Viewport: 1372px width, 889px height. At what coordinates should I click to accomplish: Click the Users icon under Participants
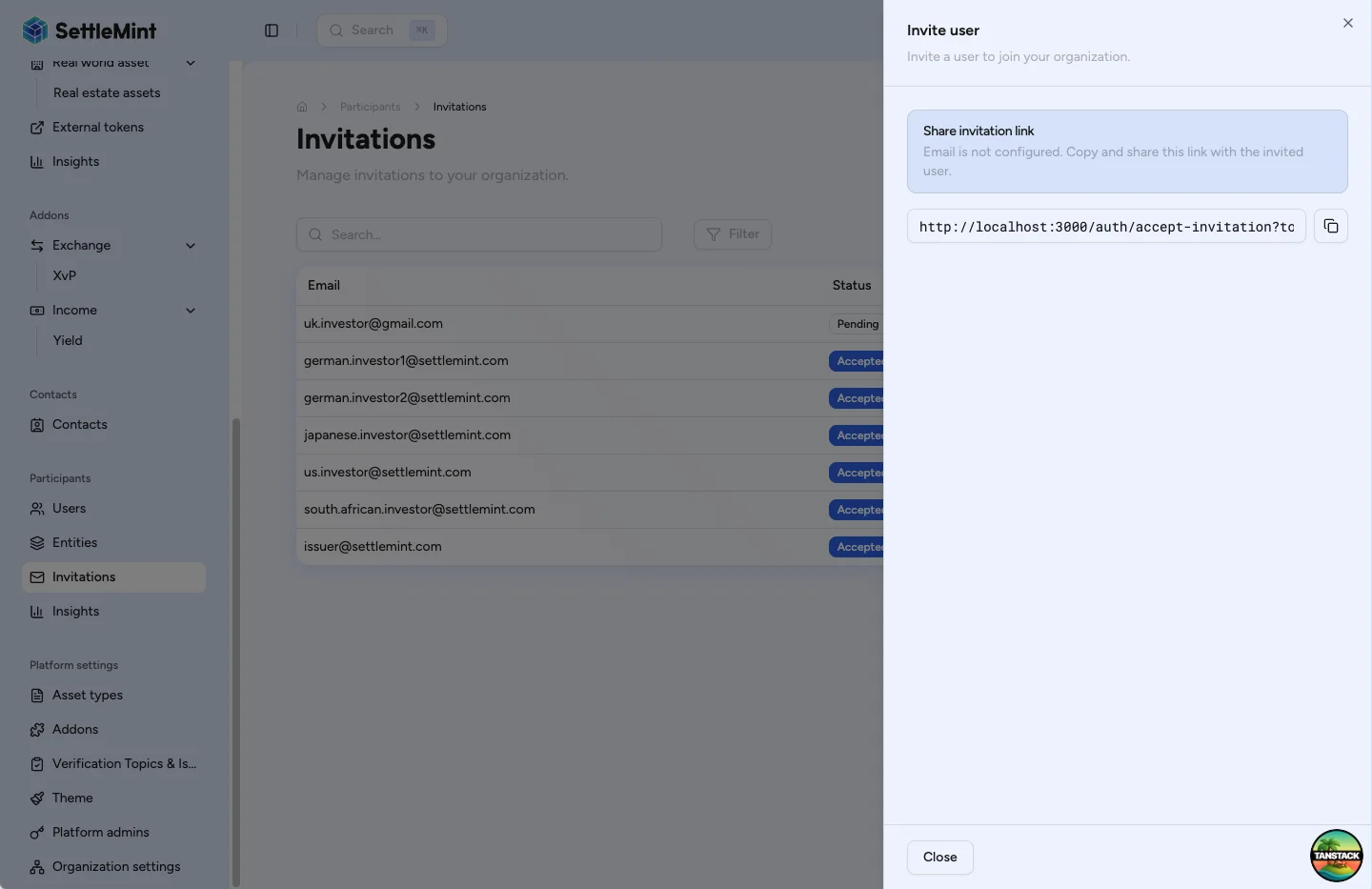[36, 508]
